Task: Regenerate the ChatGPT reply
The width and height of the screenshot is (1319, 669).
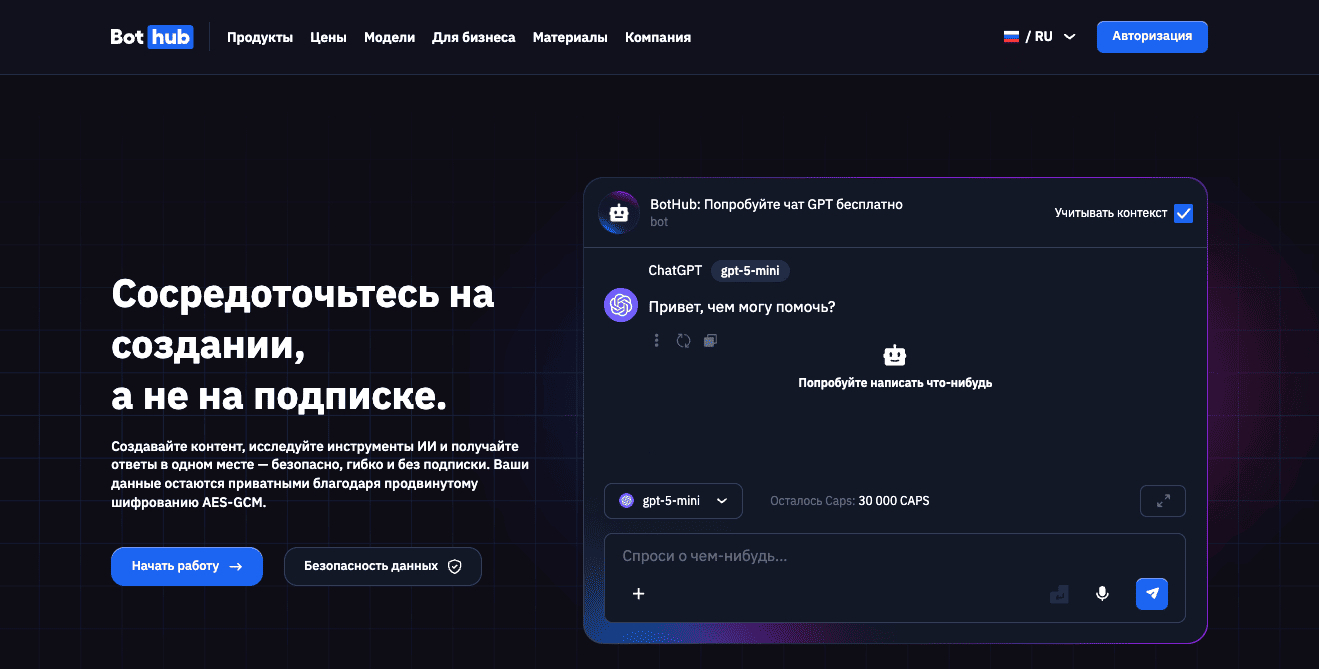Action: point(683,340)
